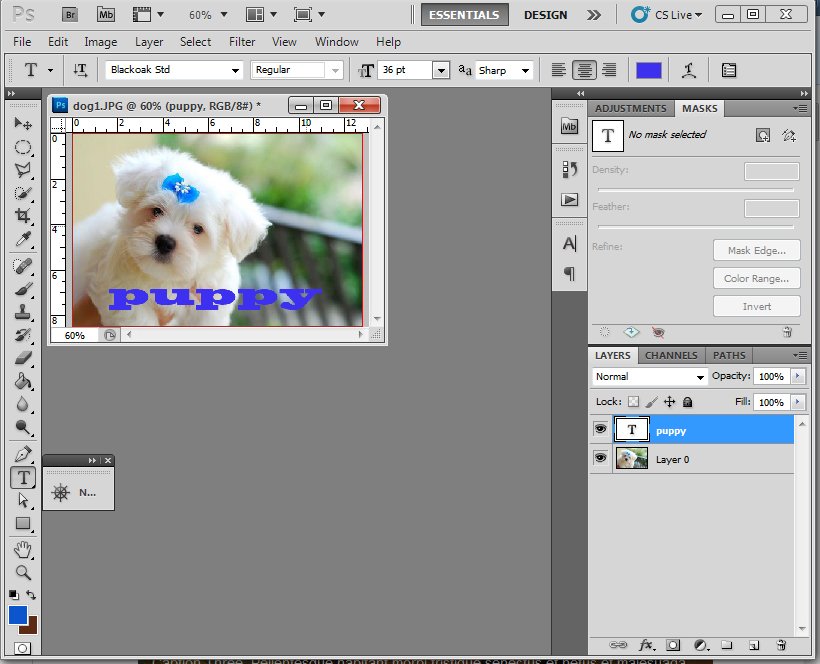Center the text alignment
Image resolution: width=820 pixels, height=664 pixels.
(584, 70)
